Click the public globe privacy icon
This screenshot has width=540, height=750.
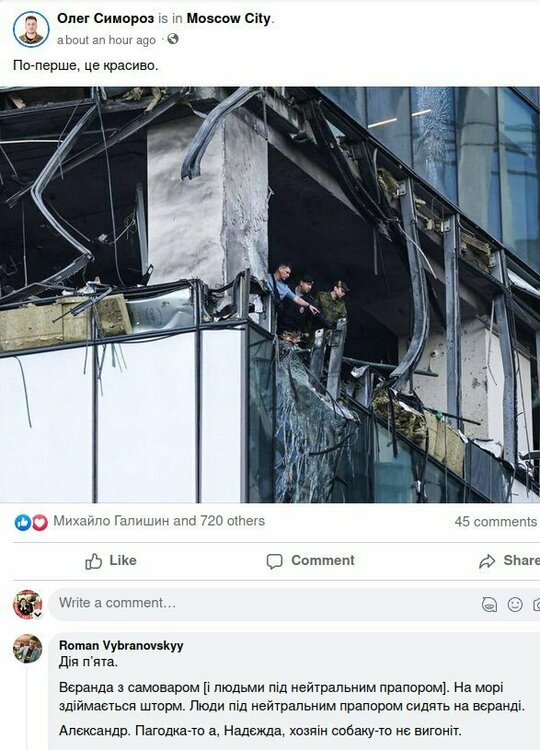click(x=173, y=39)
